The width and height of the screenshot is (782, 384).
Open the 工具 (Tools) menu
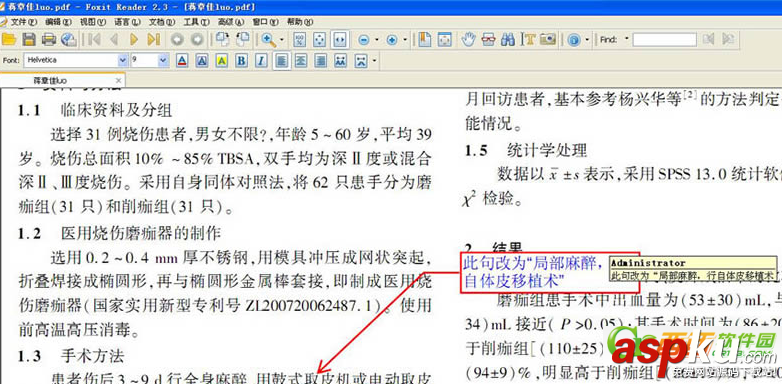(196, 22)
